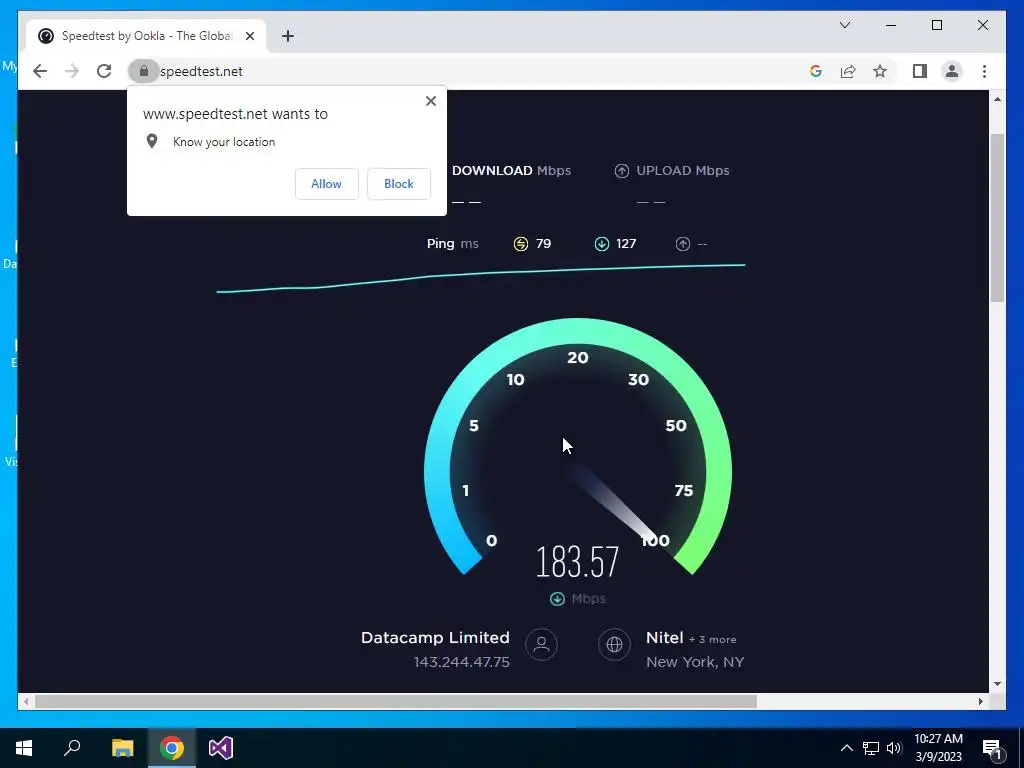Select the IP address 143.244.47.75
The height and width of the screenshot is (768, 1024).
[462, 662]
